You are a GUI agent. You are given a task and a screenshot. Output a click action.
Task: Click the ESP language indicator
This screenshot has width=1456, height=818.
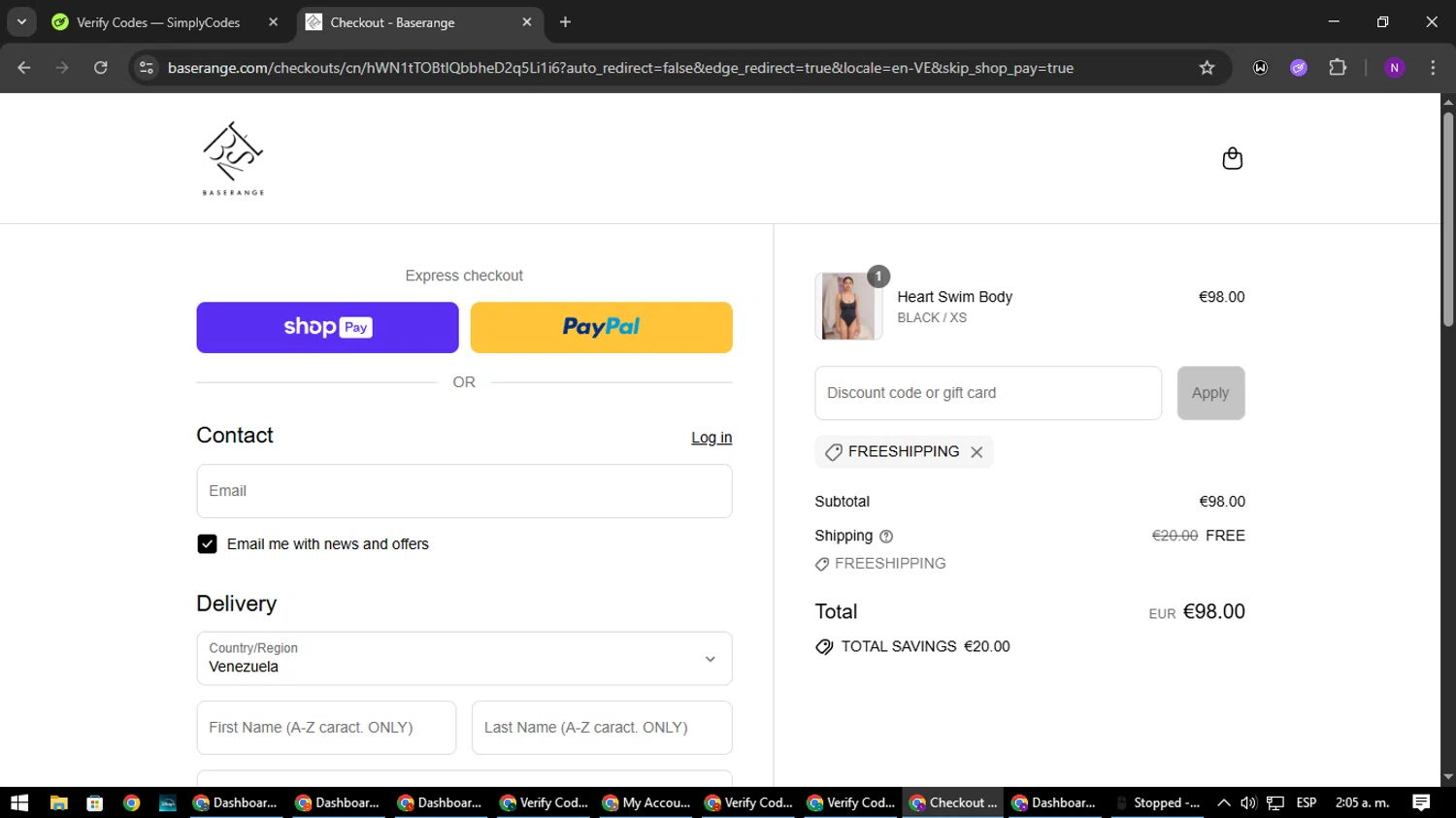click(x=1307, y=802)
